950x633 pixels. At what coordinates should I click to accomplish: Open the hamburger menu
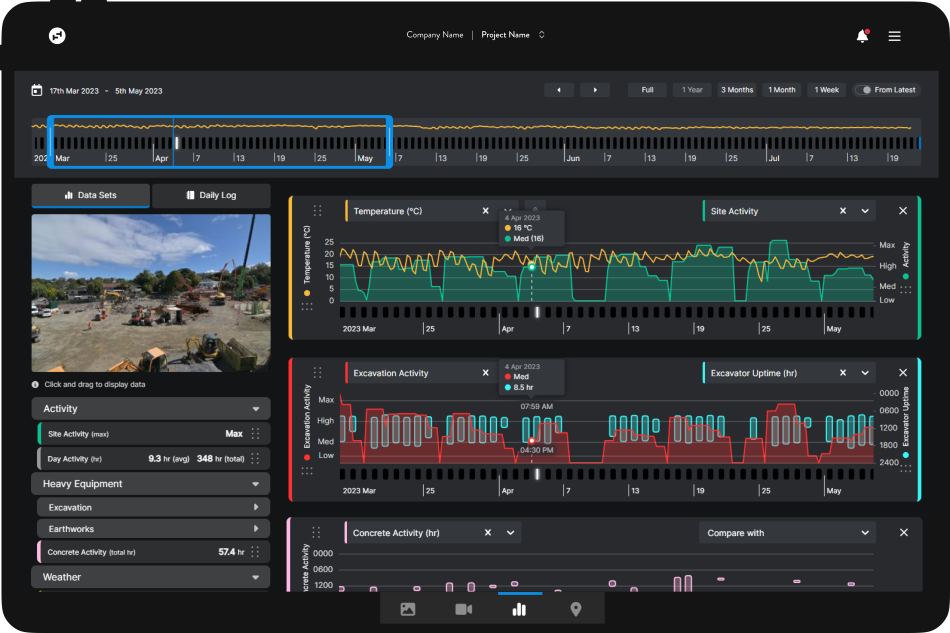pos(895,35)
